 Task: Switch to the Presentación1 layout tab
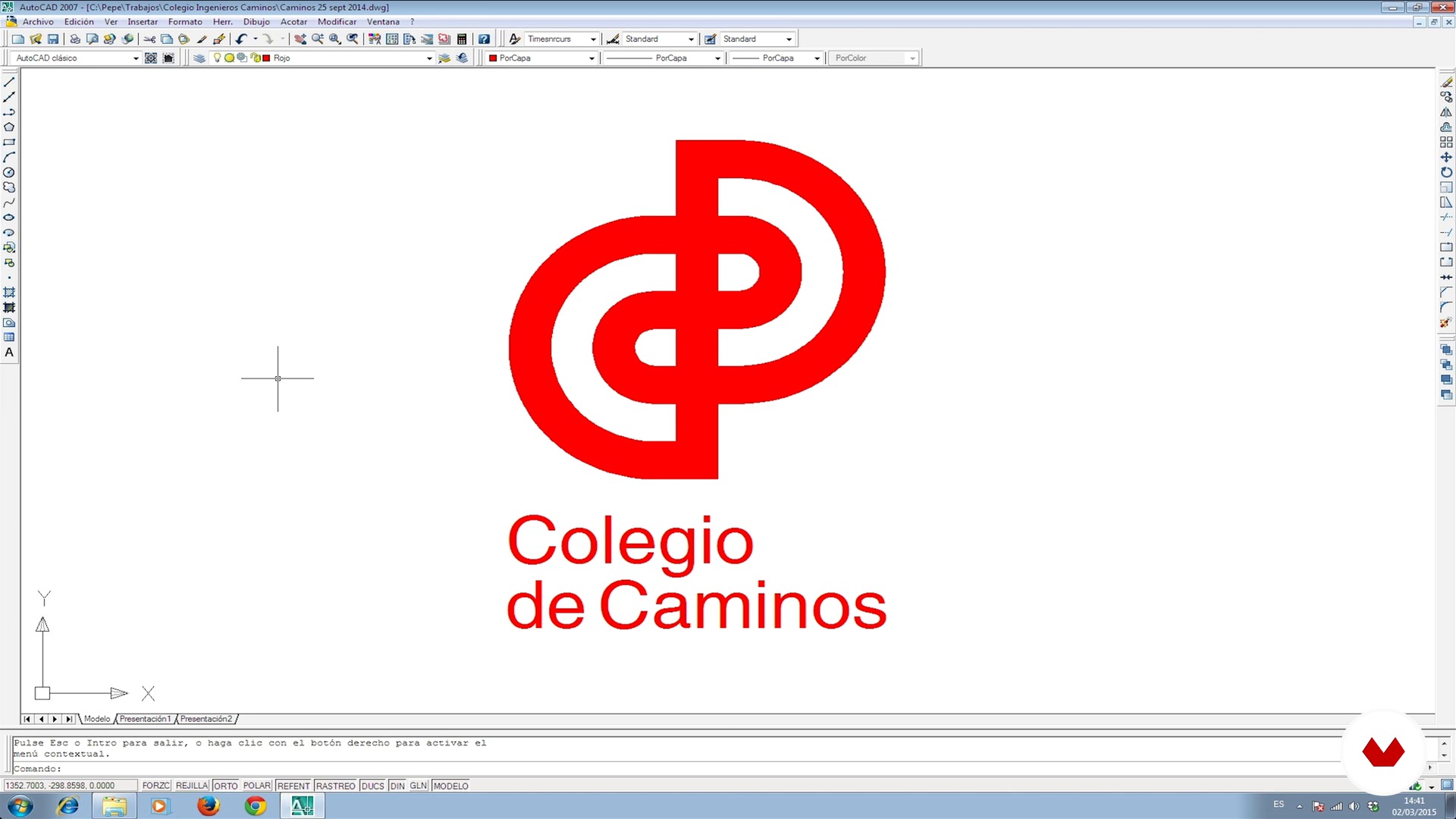pos(145,719)
